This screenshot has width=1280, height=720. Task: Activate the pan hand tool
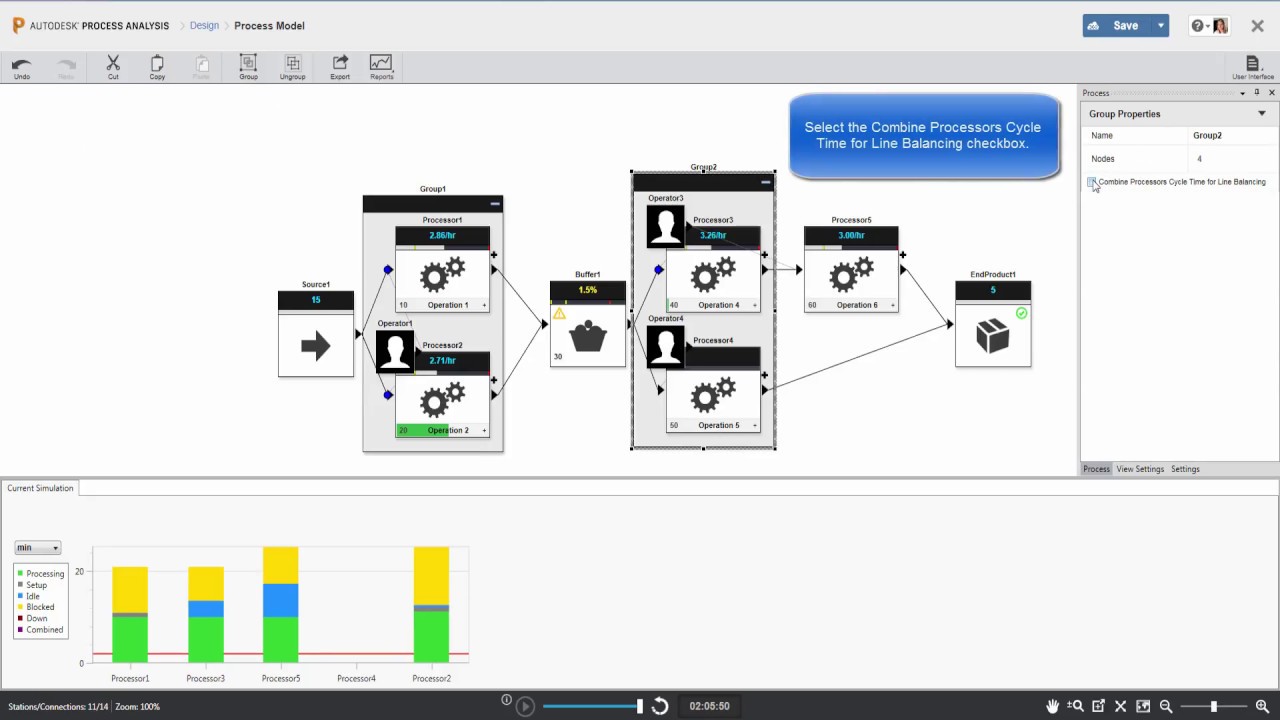click(1053, 706)
